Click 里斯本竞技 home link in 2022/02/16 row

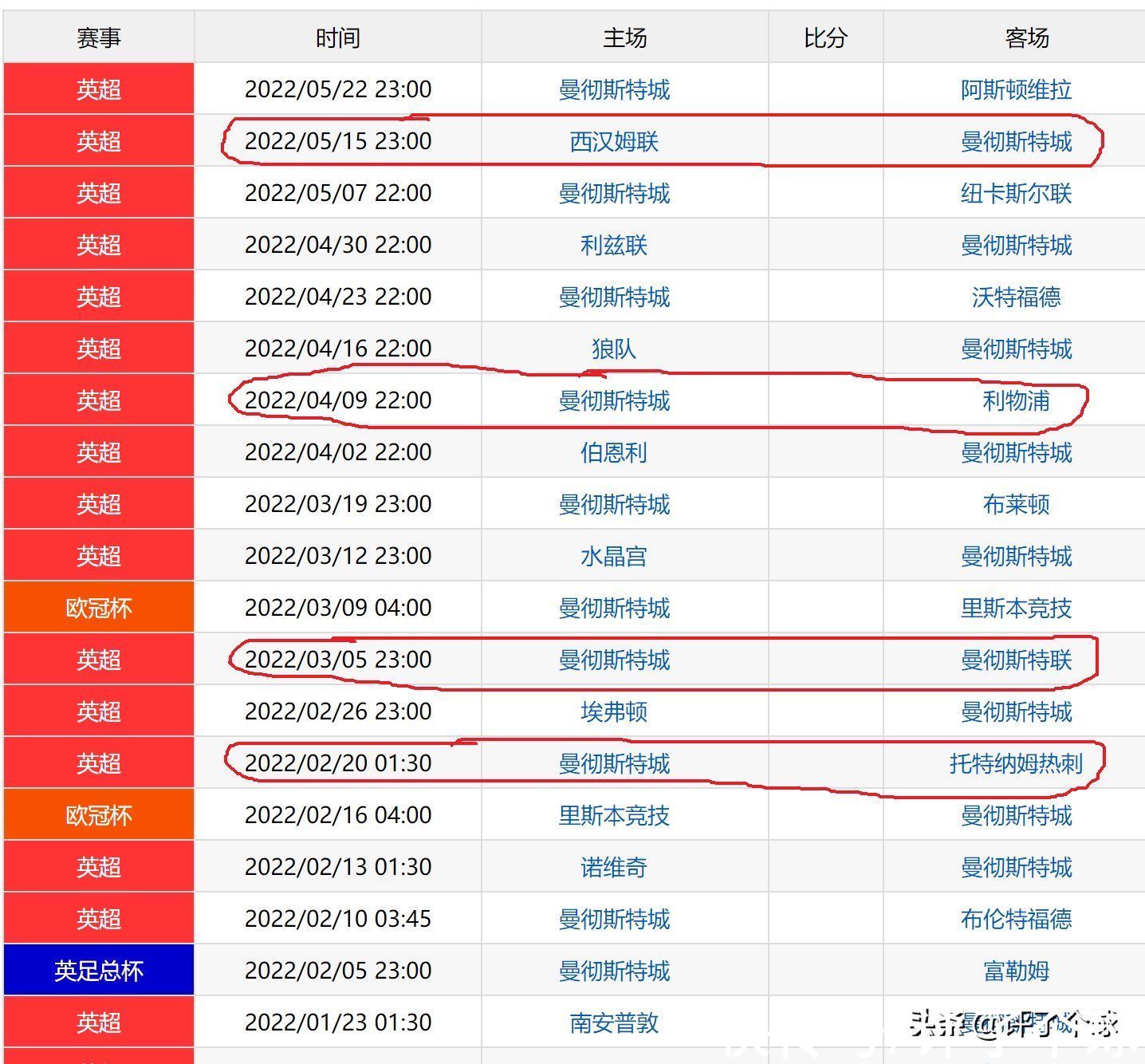(x=614, y=815)
